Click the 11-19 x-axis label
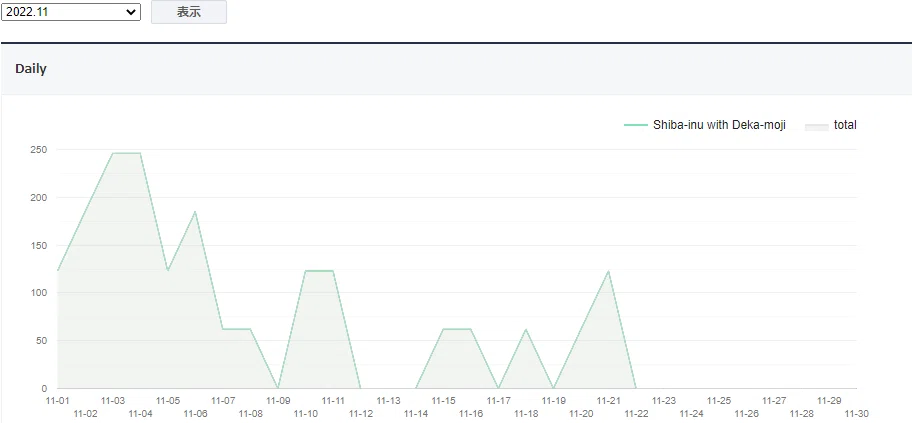The height and width of the screenshot is (423, 912). click(x=554, y=401)
